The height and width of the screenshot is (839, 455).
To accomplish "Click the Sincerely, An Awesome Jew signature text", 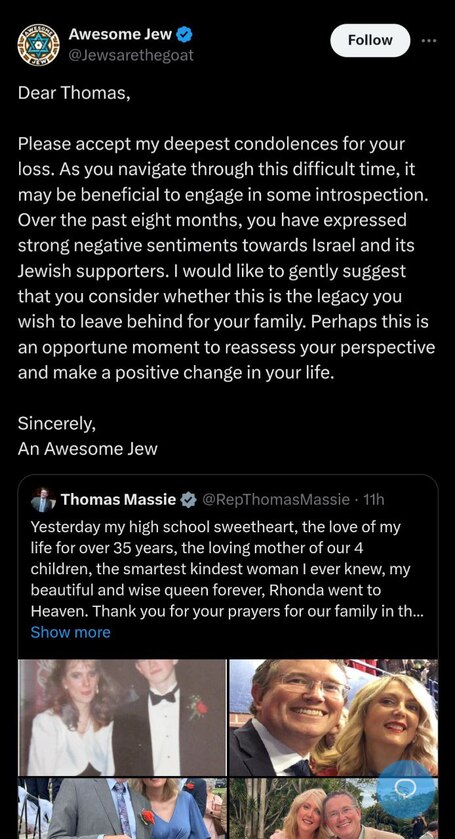I will pos(87,436).
